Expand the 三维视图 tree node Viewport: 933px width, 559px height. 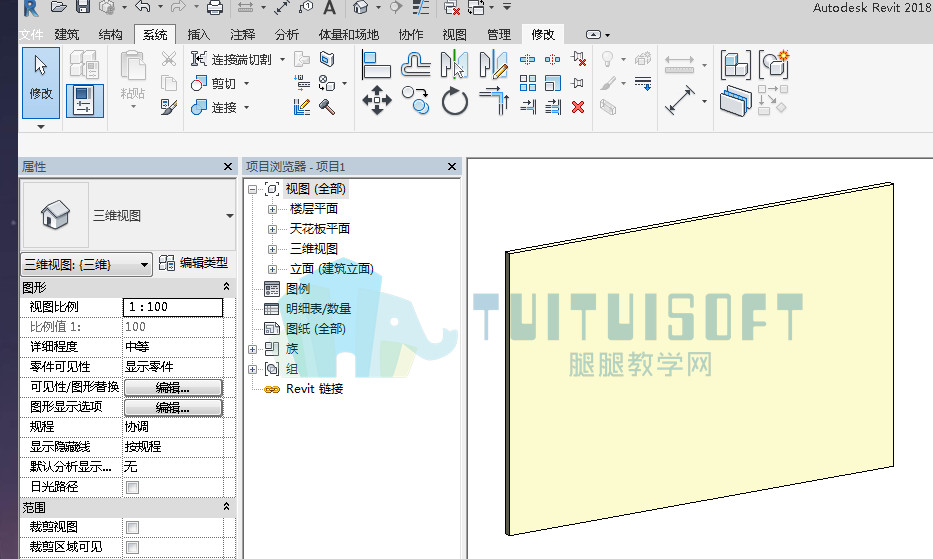pyautogui.click(x=272, y=249)
